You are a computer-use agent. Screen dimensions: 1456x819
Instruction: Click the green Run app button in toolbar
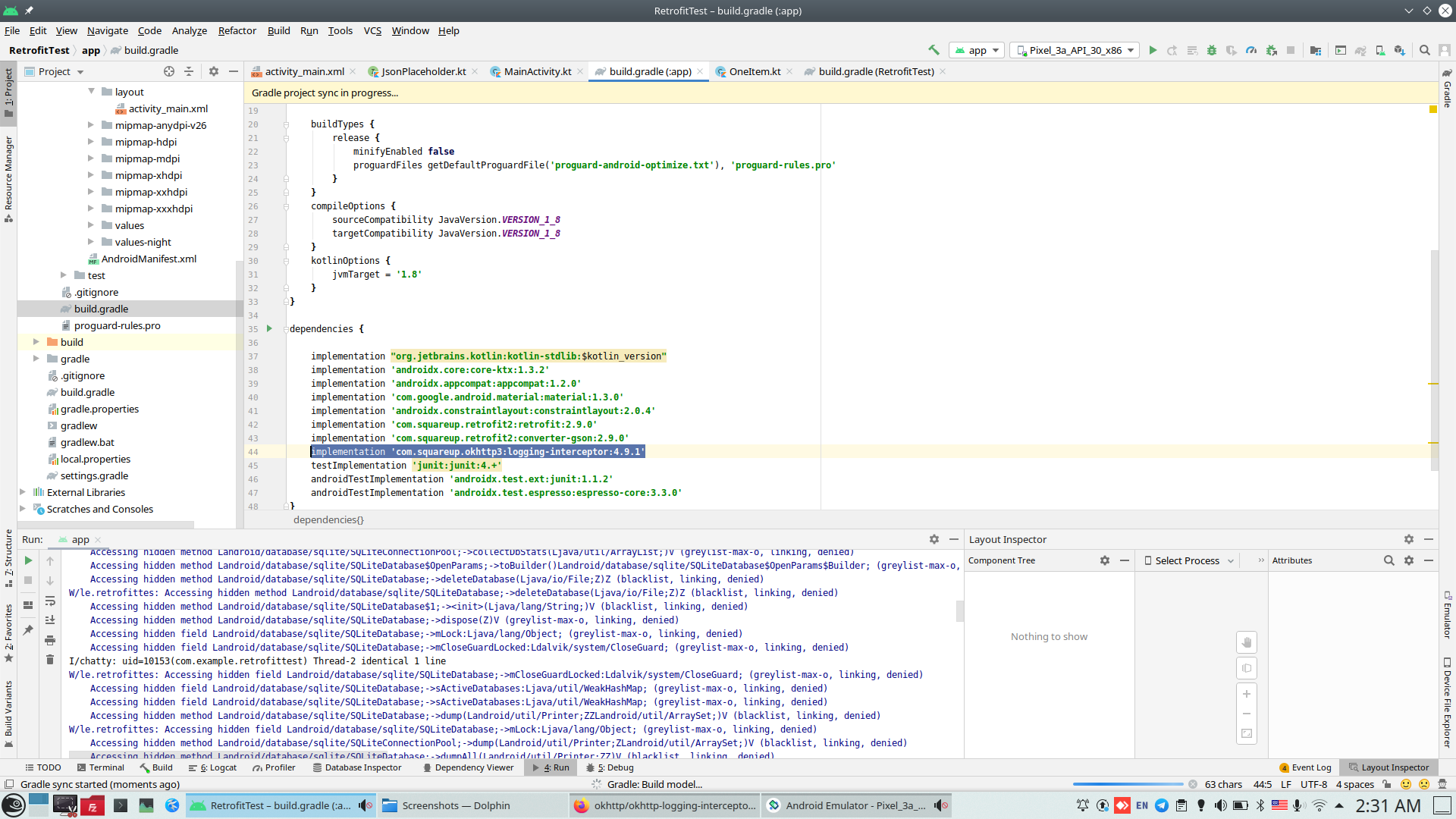1153,50
